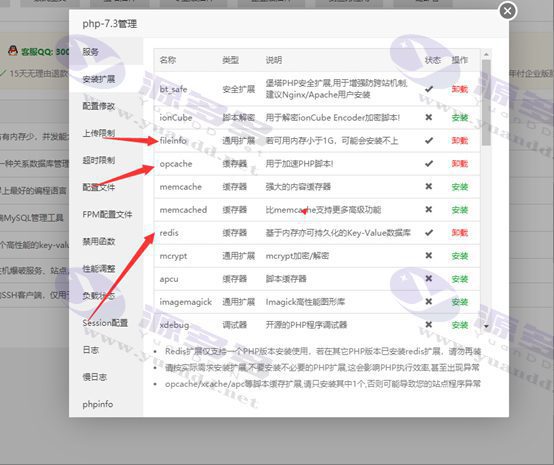Click the bt_safe installed checkmark icon

429,89
